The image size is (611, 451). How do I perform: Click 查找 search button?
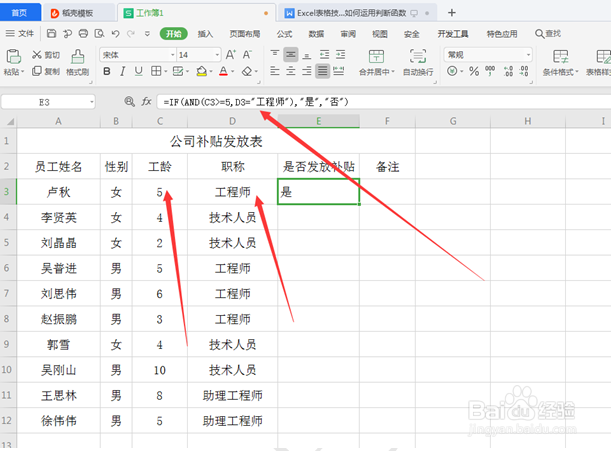pos(547,34)
